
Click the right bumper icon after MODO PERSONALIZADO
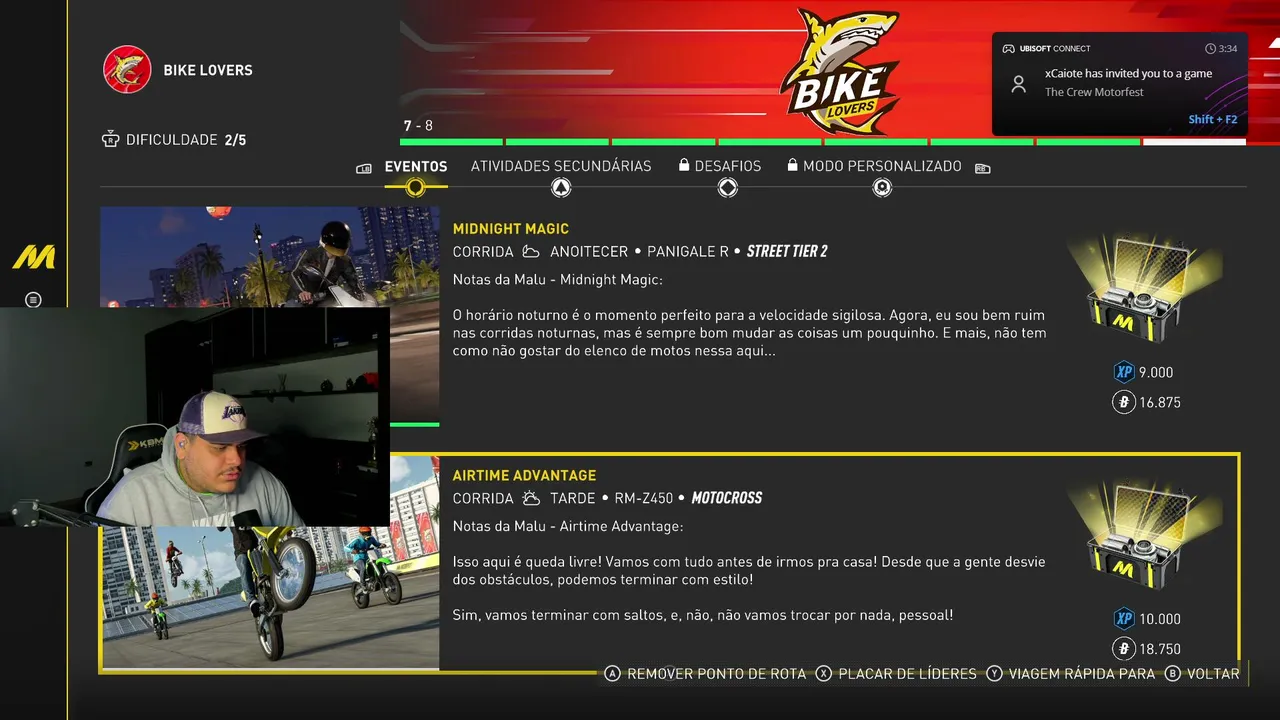point(982,168)
